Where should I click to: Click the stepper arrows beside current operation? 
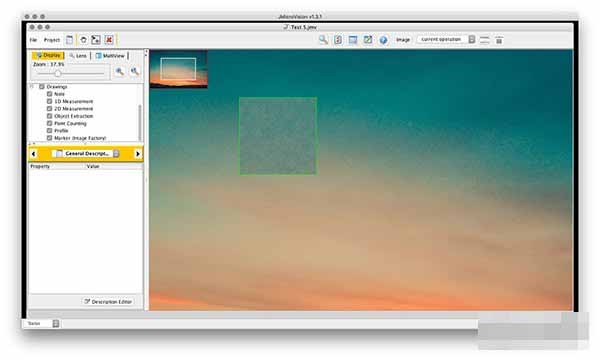472,39
